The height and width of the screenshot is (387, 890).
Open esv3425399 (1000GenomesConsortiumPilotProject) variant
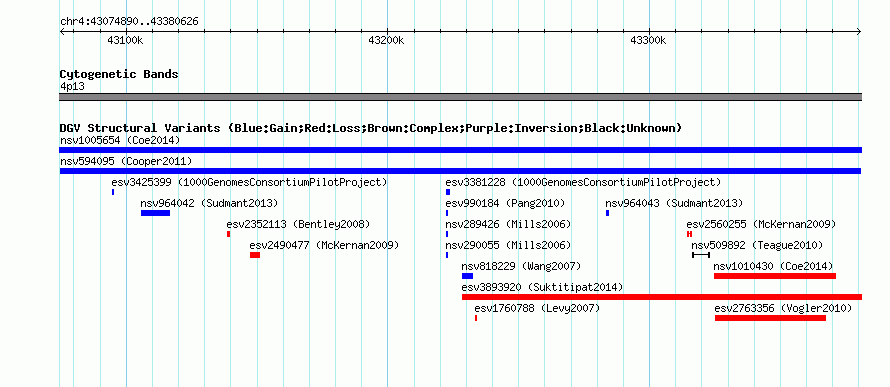[x=249, y=182]
